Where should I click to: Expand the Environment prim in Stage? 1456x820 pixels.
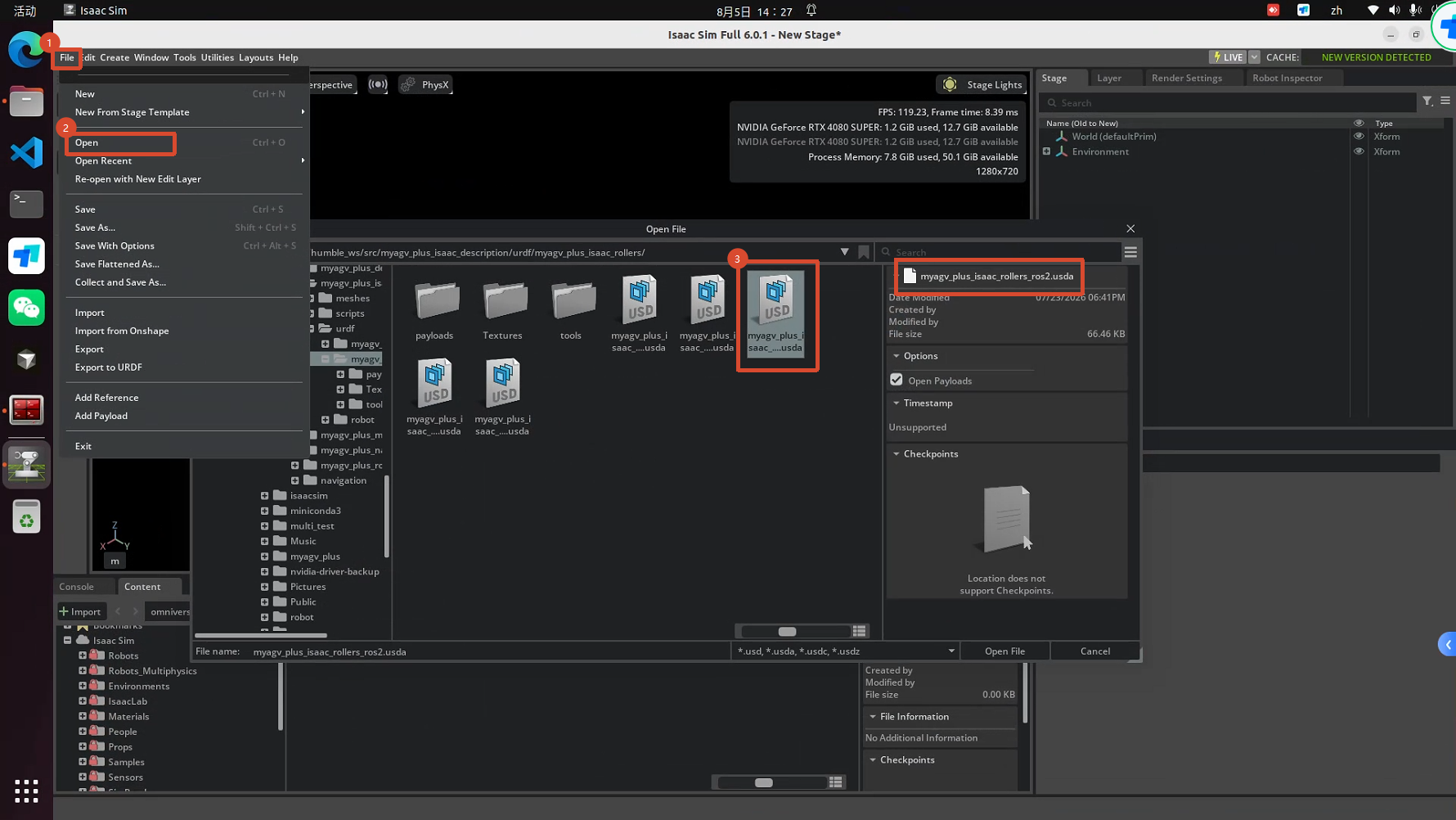[x=1046, y=151]
